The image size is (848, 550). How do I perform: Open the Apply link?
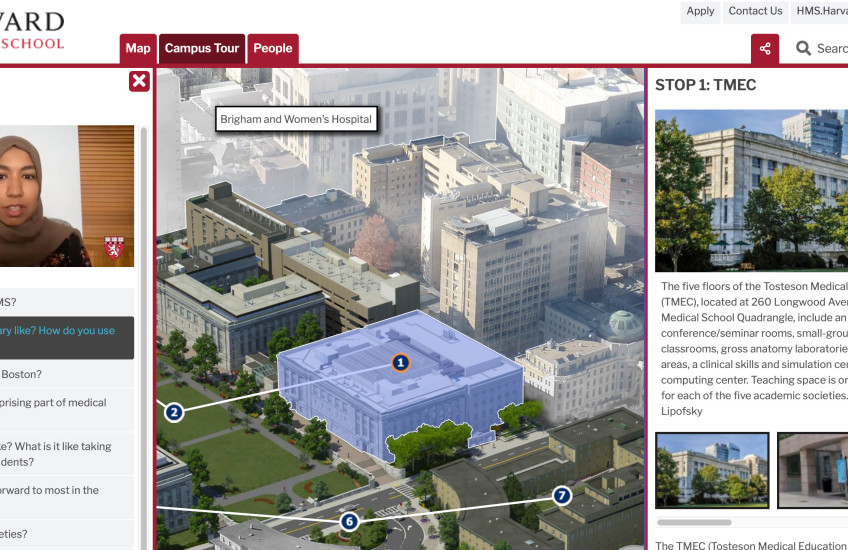pyautogui.click(x=700, y=11)
